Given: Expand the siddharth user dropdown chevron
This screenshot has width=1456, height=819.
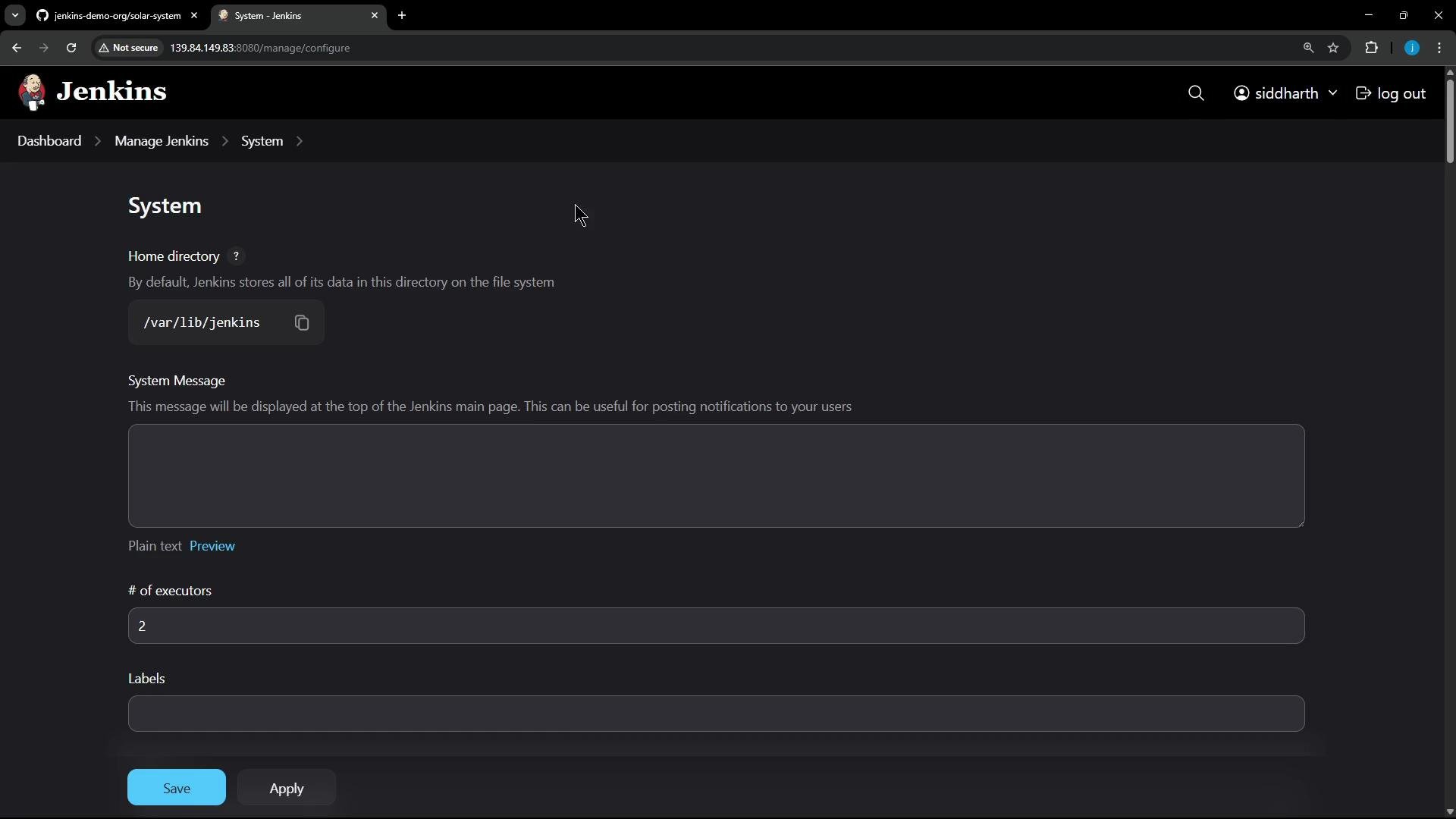Looking at the screenshot, I should tap(1332, 93).
